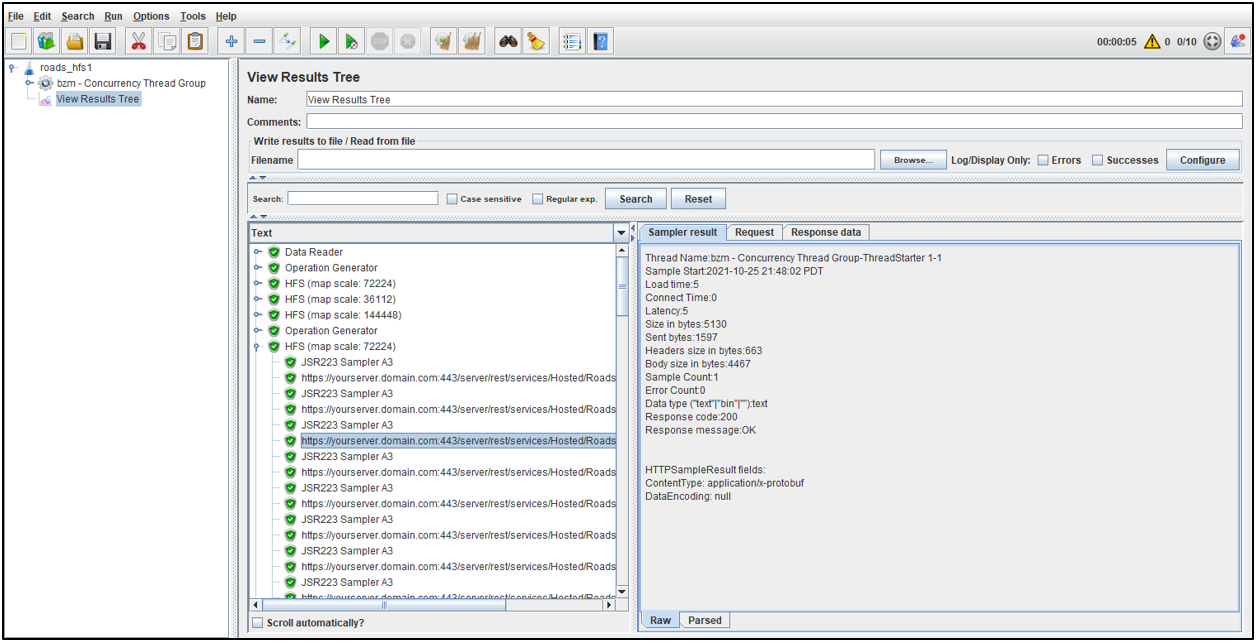Open the Help question mark icon
This screenshot has height=642, width=1256.
coord(600,41)
